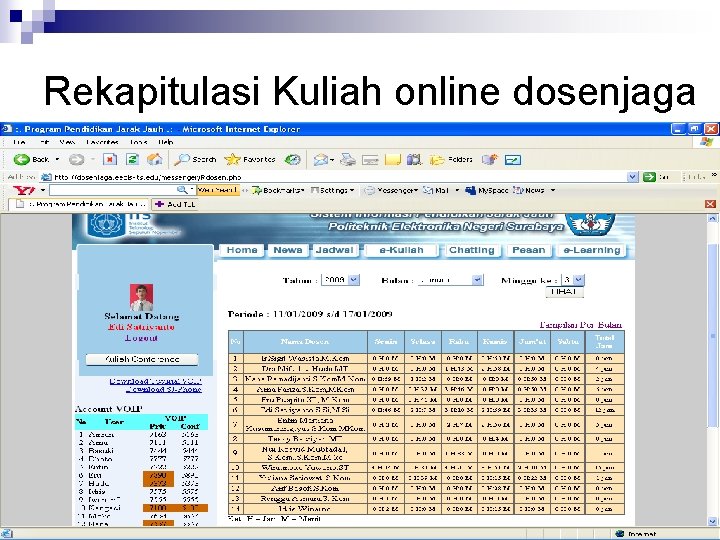This screenshot has width=720, height=540.
Task: Go to the Home page tab
Action: [242, 250]
